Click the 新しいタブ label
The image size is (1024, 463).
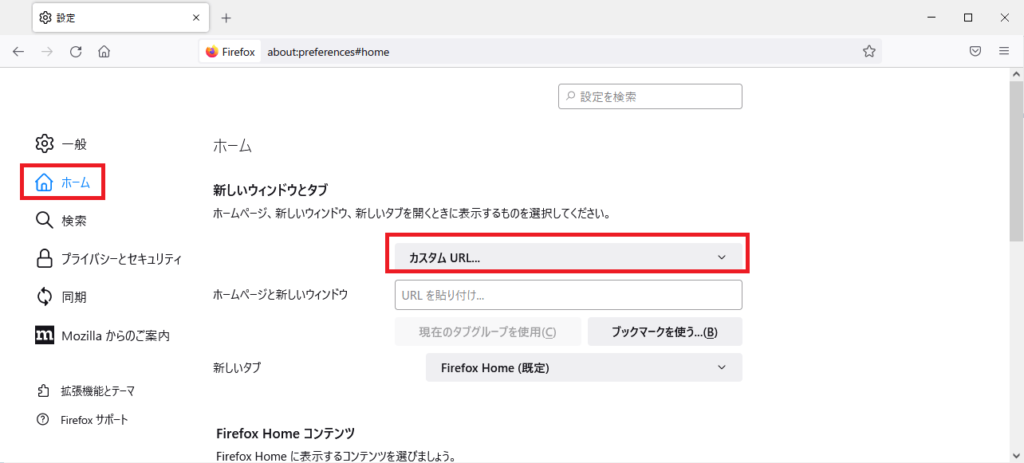(x=236, y=368)
